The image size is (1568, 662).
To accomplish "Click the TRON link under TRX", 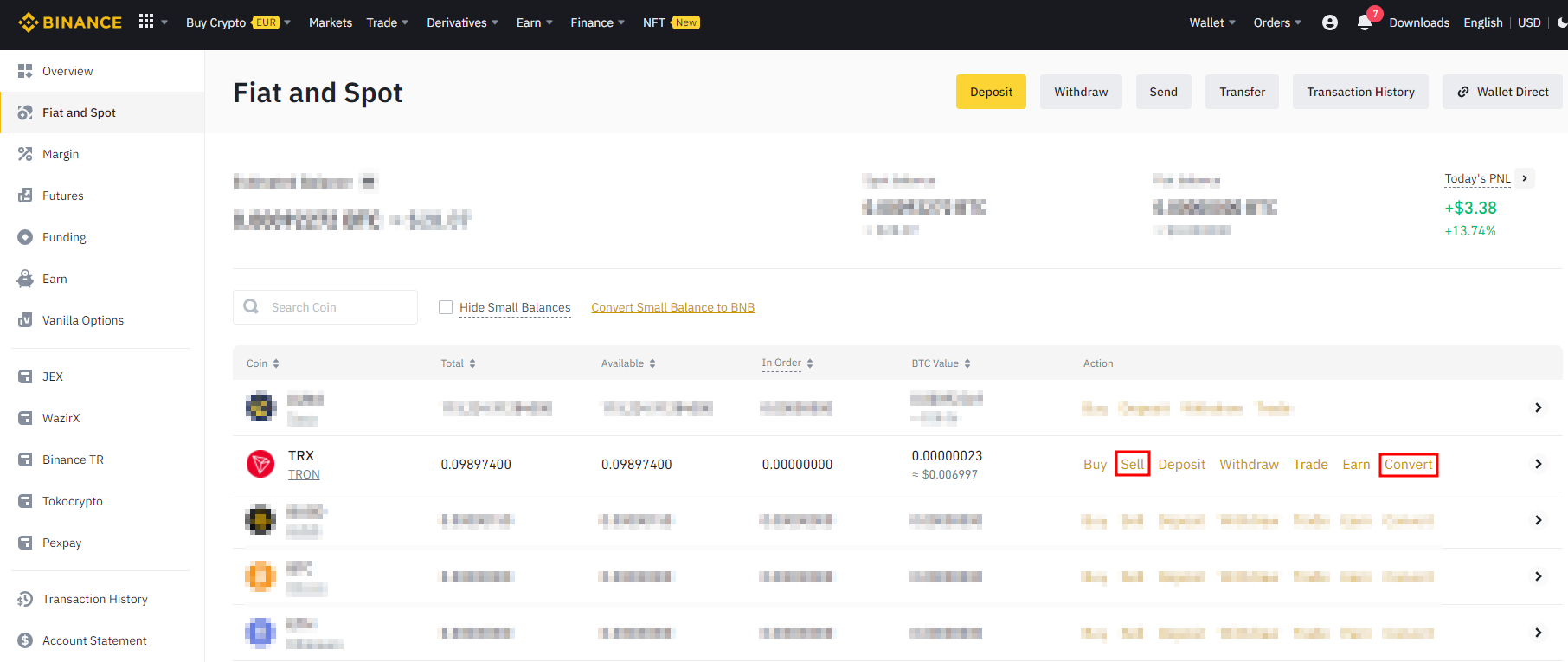I will [x=304, y=474].
